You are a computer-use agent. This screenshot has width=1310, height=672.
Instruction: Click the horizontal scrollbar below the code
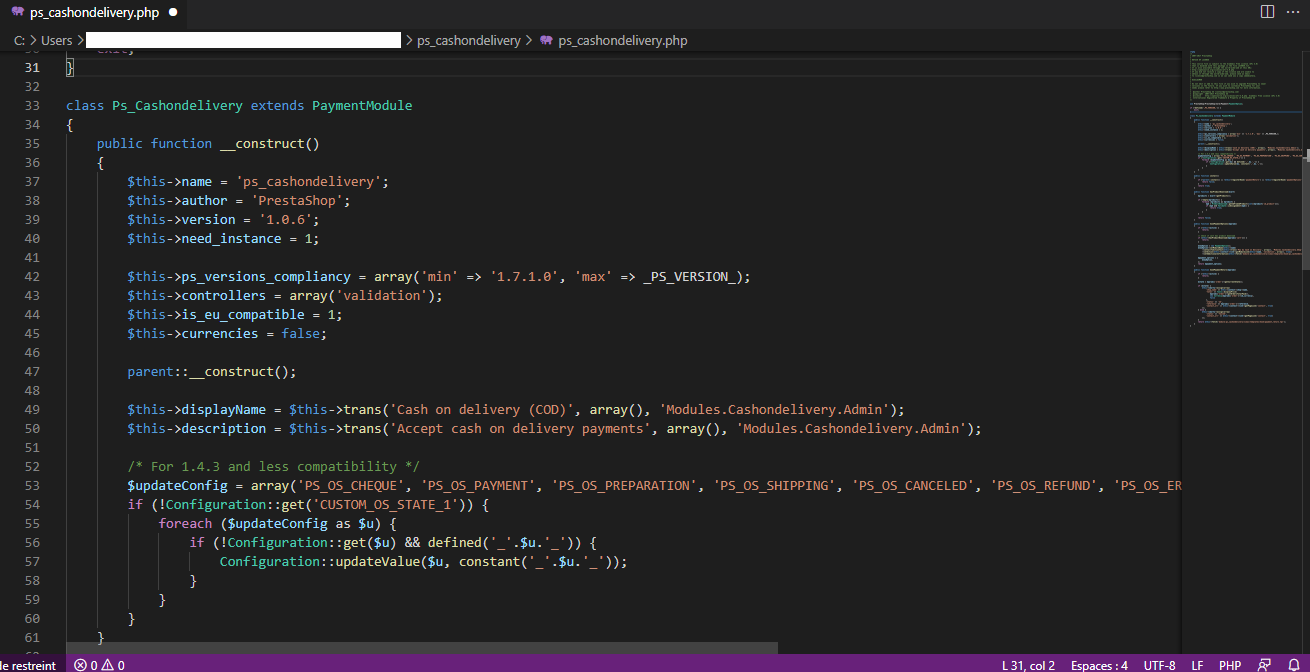click(420, 648)
